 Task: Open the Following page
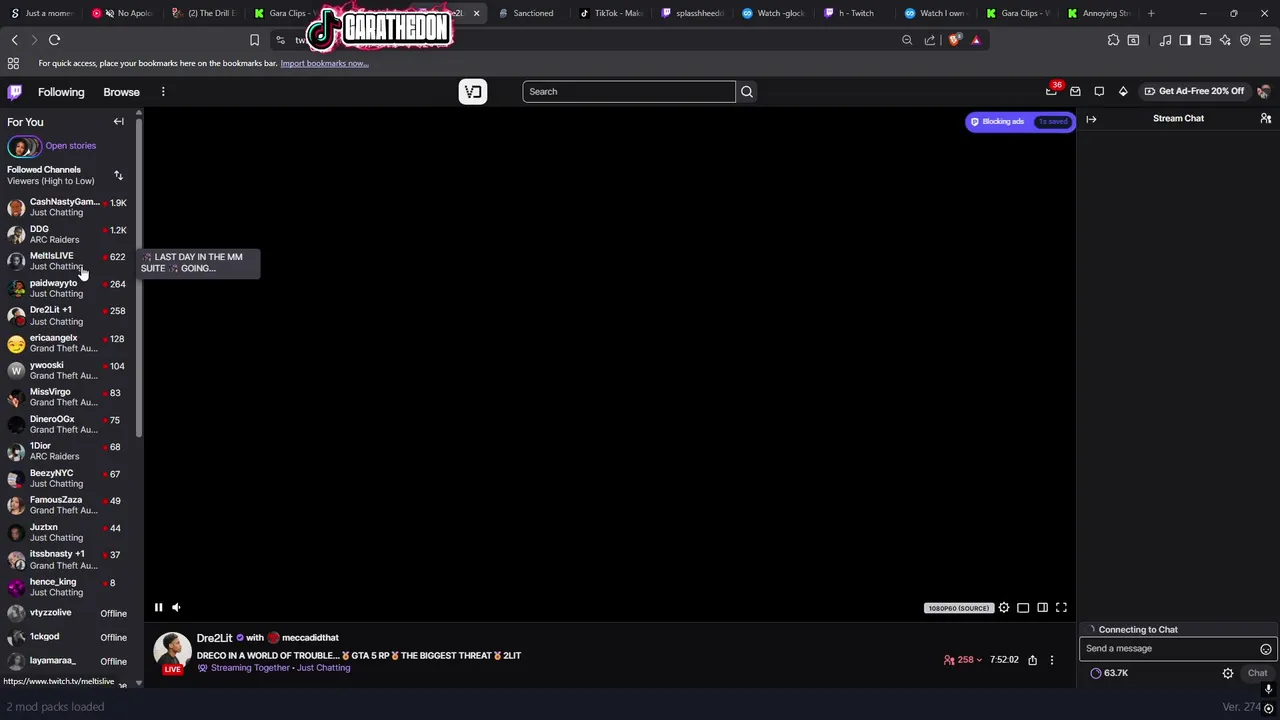(61, 92)
